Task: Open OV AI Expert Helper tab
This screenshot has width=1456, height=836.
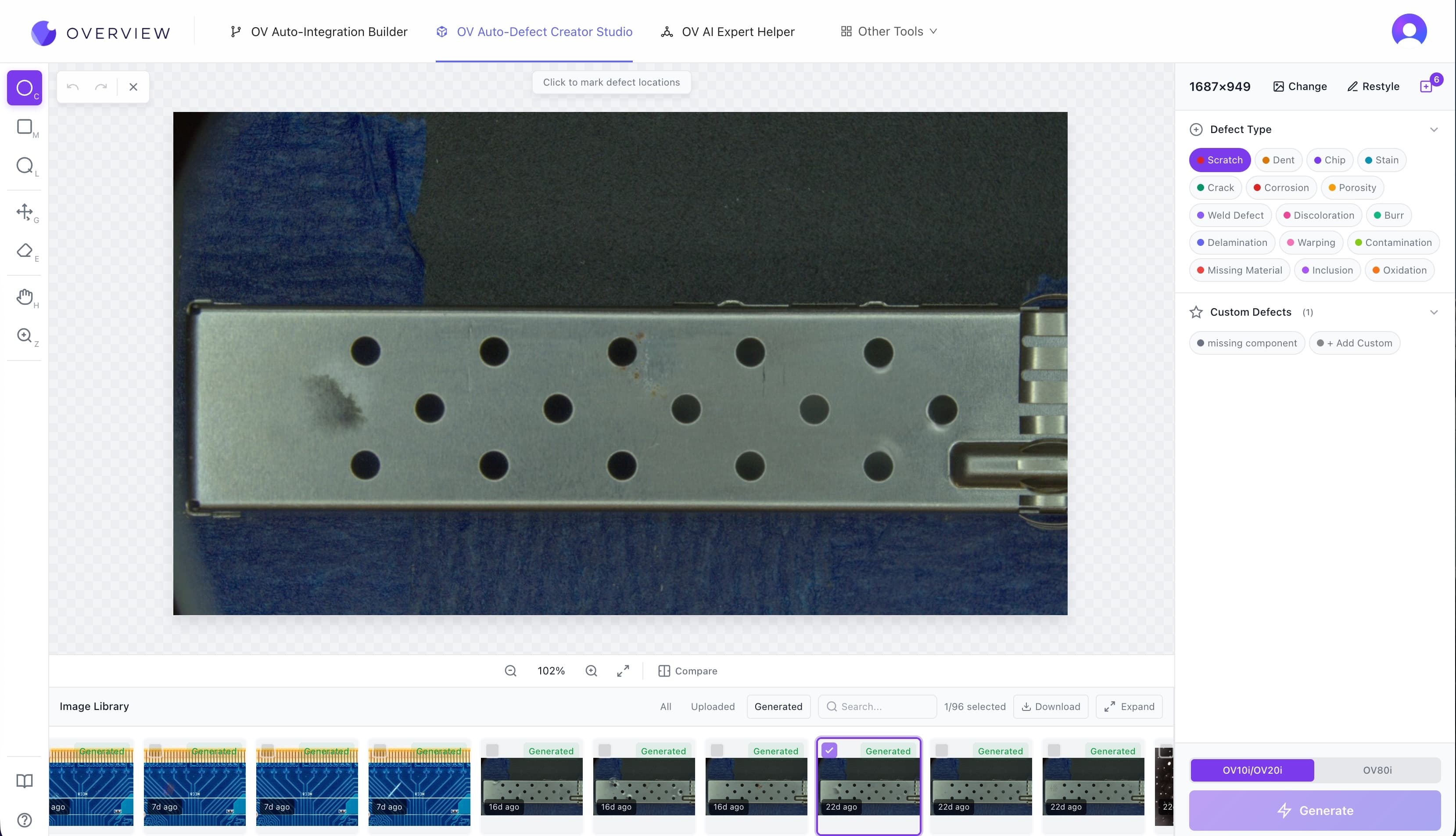Action: click(728, 32)
